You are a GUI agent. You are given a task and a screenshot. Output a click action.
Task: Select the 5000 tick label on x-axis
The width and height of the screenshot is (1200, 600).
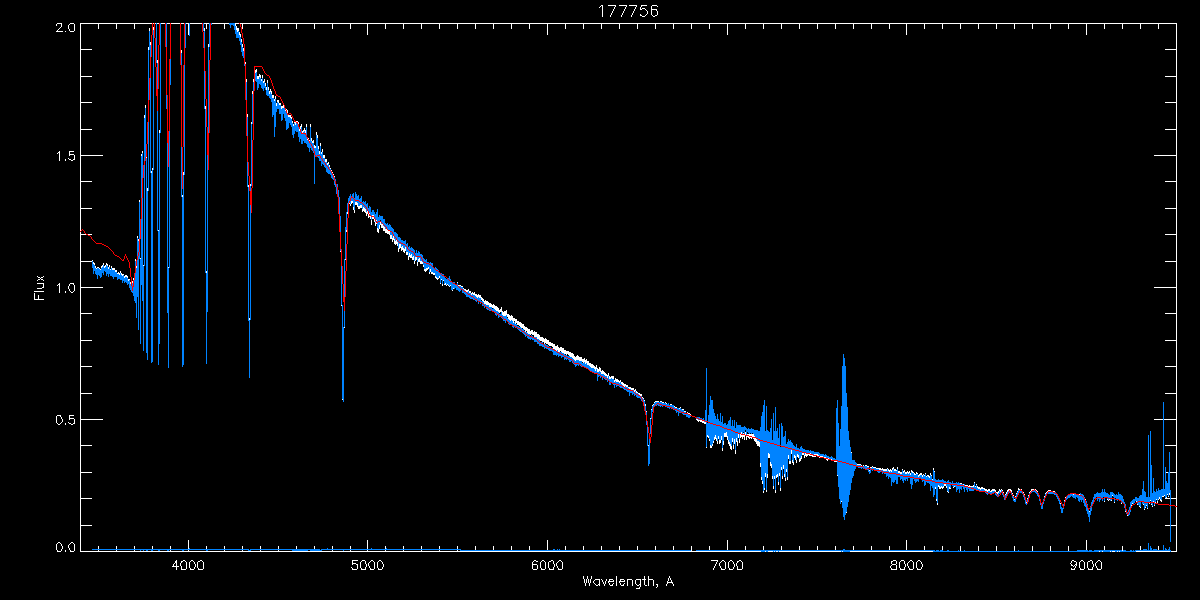tap(367, 564)
